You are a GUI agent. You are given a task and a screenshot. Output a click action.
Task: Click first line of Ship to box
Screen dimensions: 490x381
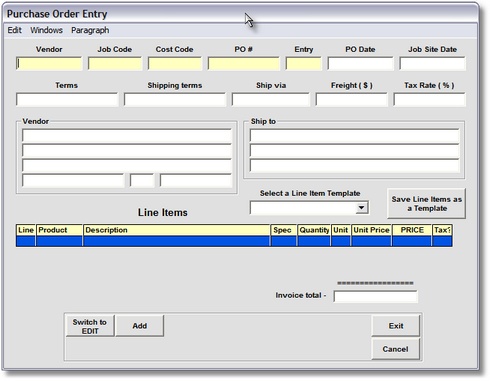(354, 136)
